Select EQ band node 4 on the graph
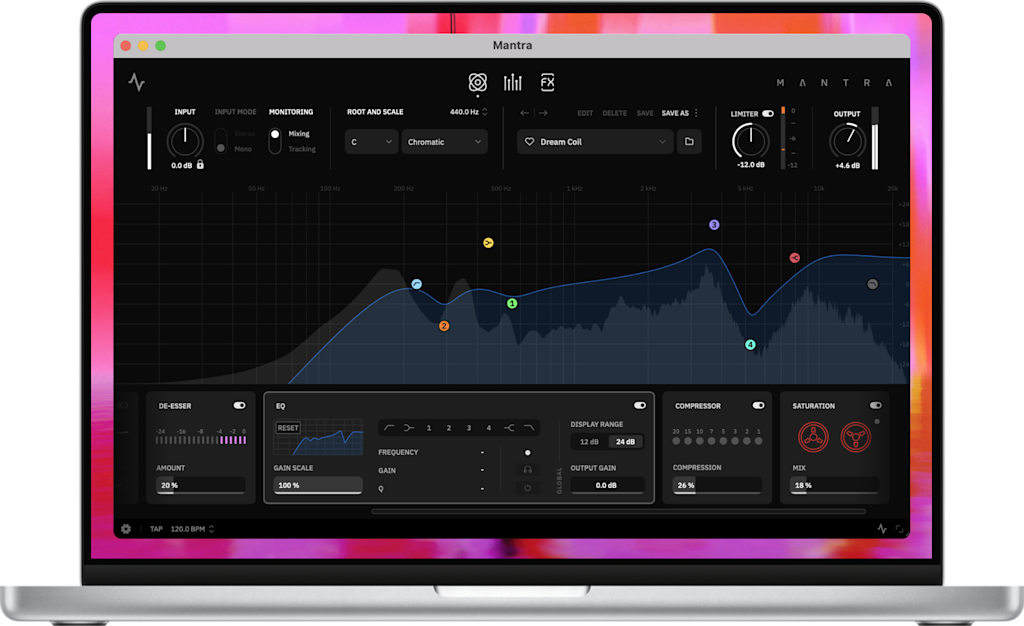The height and width of the screenshot is (626, 1024). (x=750, y=345)
